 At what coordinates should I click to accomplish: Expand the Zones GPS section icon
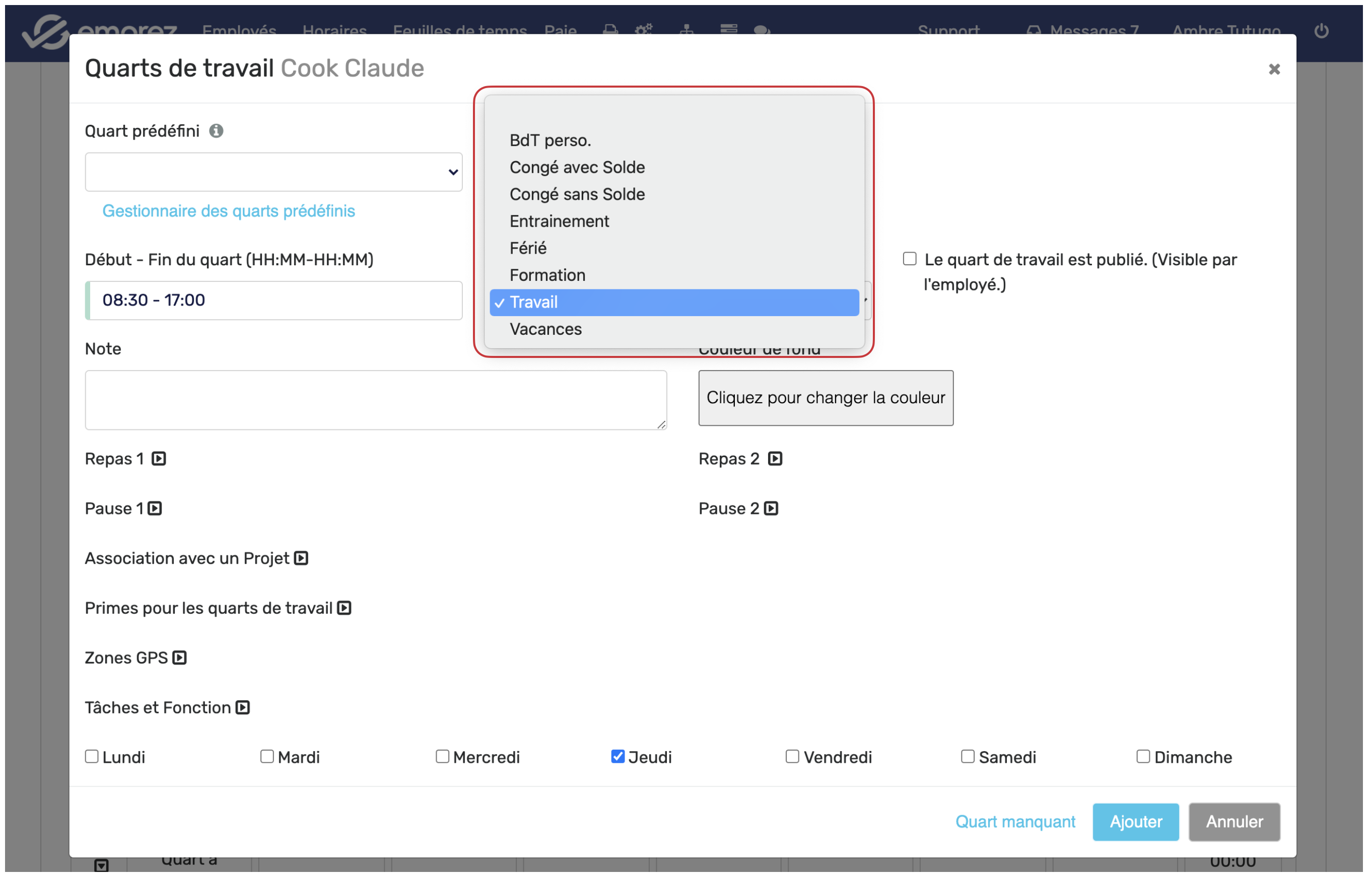click(180, 658)
